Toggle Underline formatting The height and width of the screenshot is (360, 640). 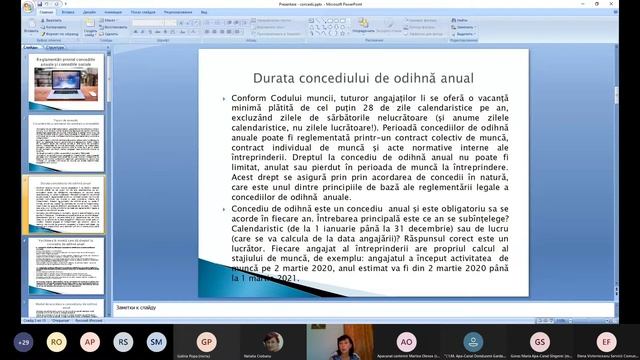point(150,32)
